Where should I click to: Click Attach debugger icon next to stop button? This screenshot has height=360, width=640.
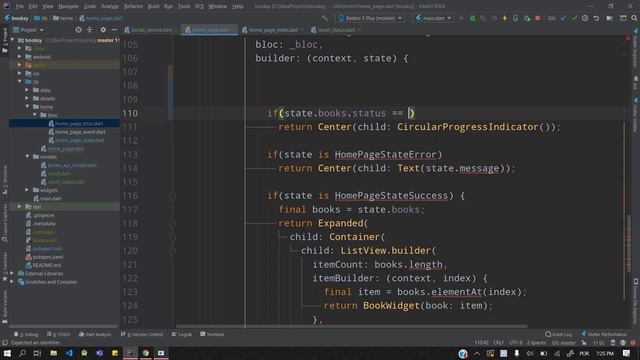click(x=527, y=18)
